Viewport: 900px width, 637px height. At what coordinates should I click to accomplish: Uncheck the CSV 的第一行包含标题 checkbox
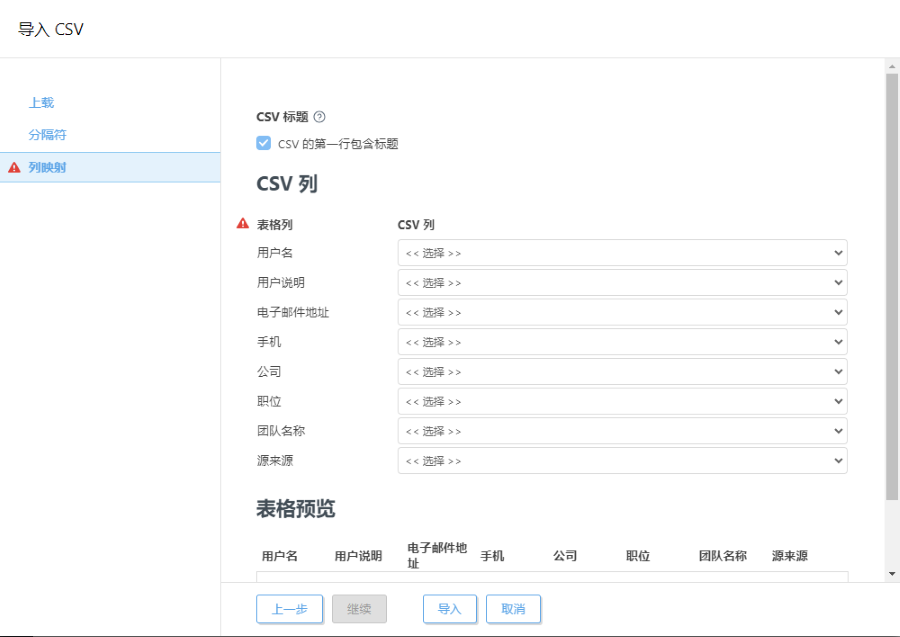262,142
